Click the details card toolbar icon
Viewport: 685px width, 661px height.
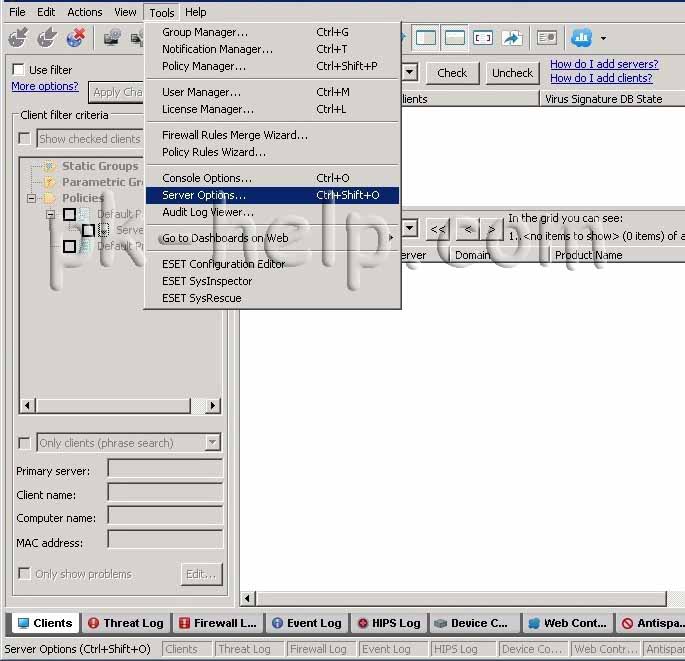click(547, 38)
